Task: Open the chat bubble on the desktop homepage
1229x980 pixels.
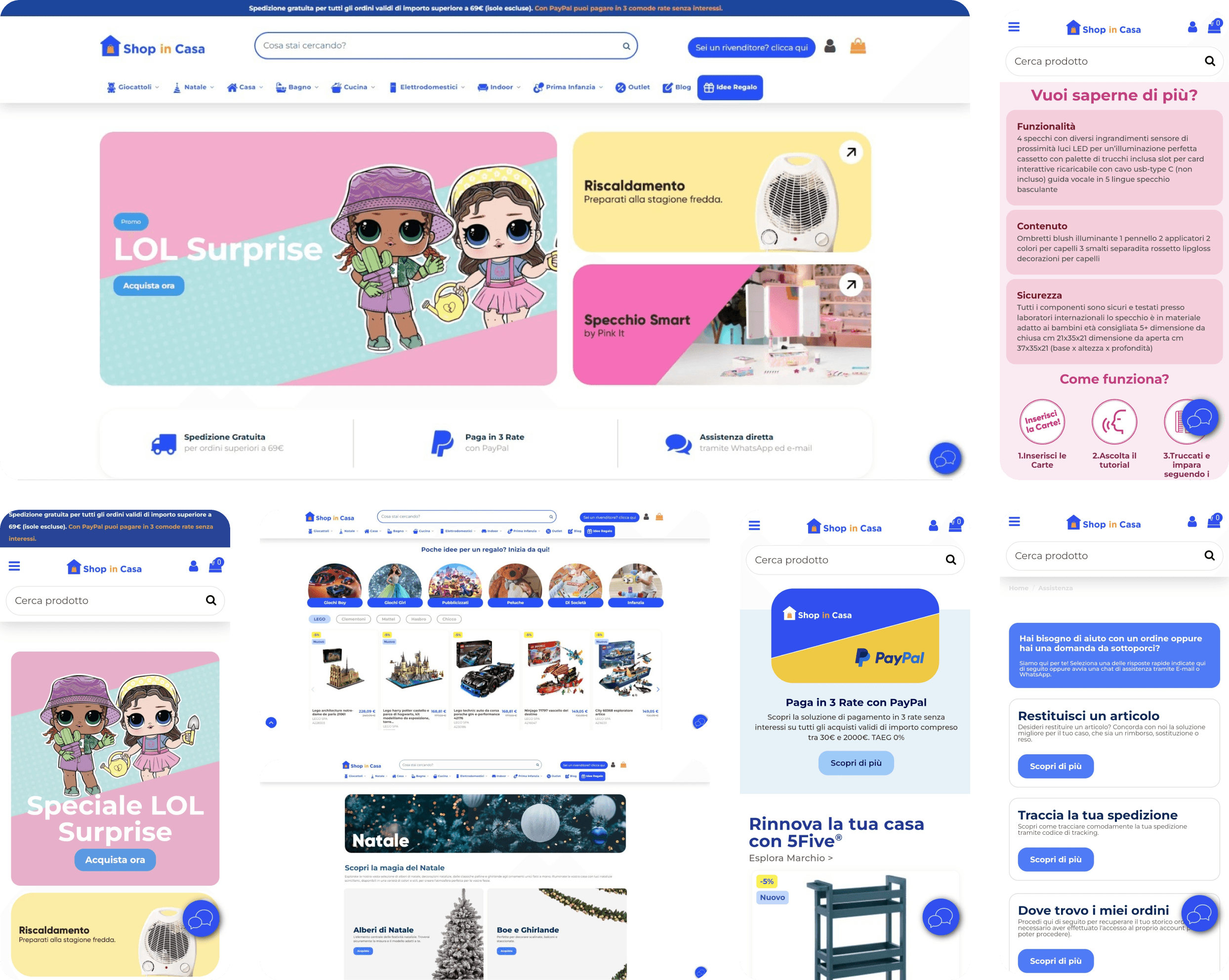Action: coord(945,458)
